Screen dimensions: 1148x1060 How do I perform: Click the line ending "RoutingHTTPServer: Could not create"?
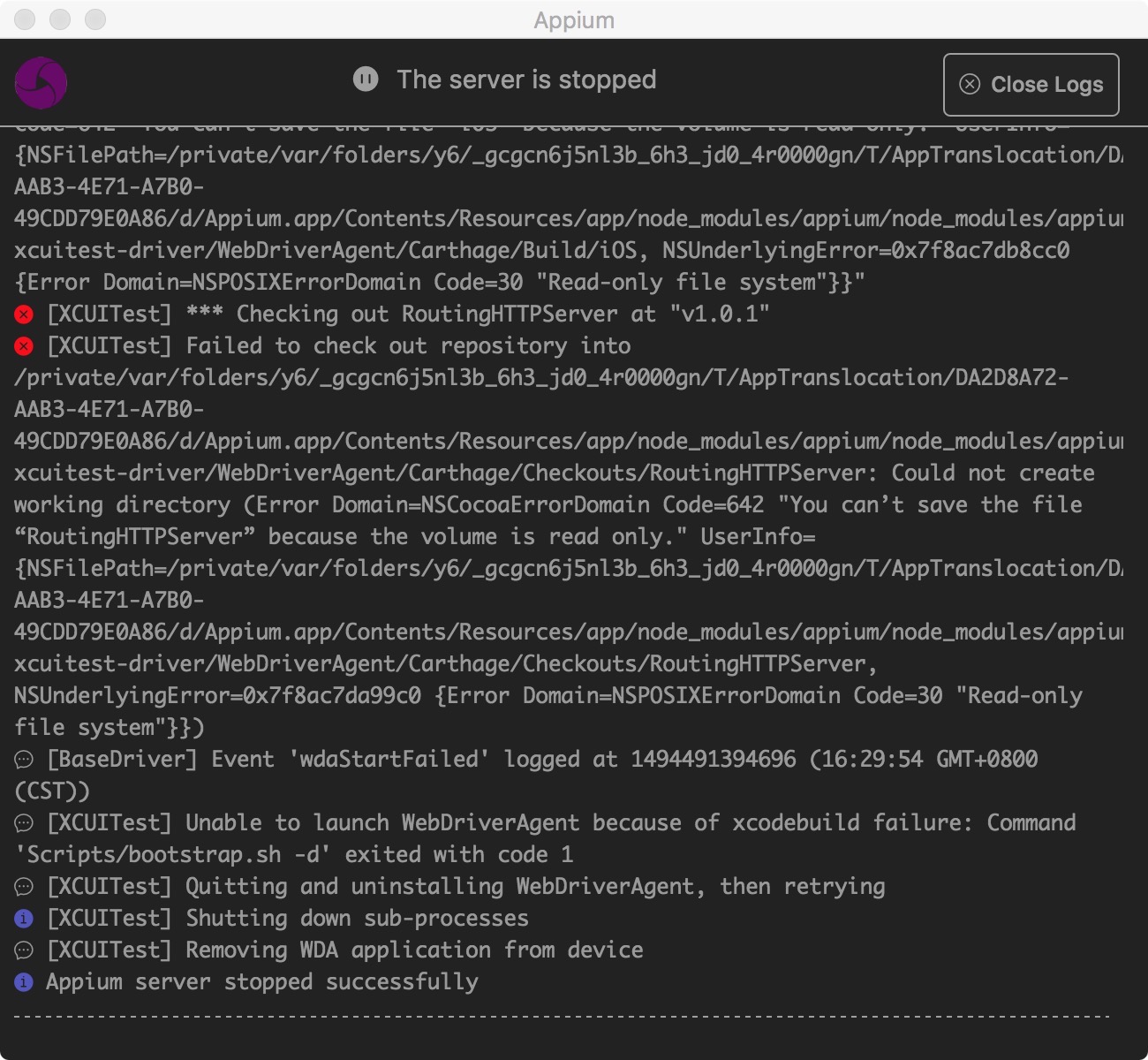(x=555, y=473)
